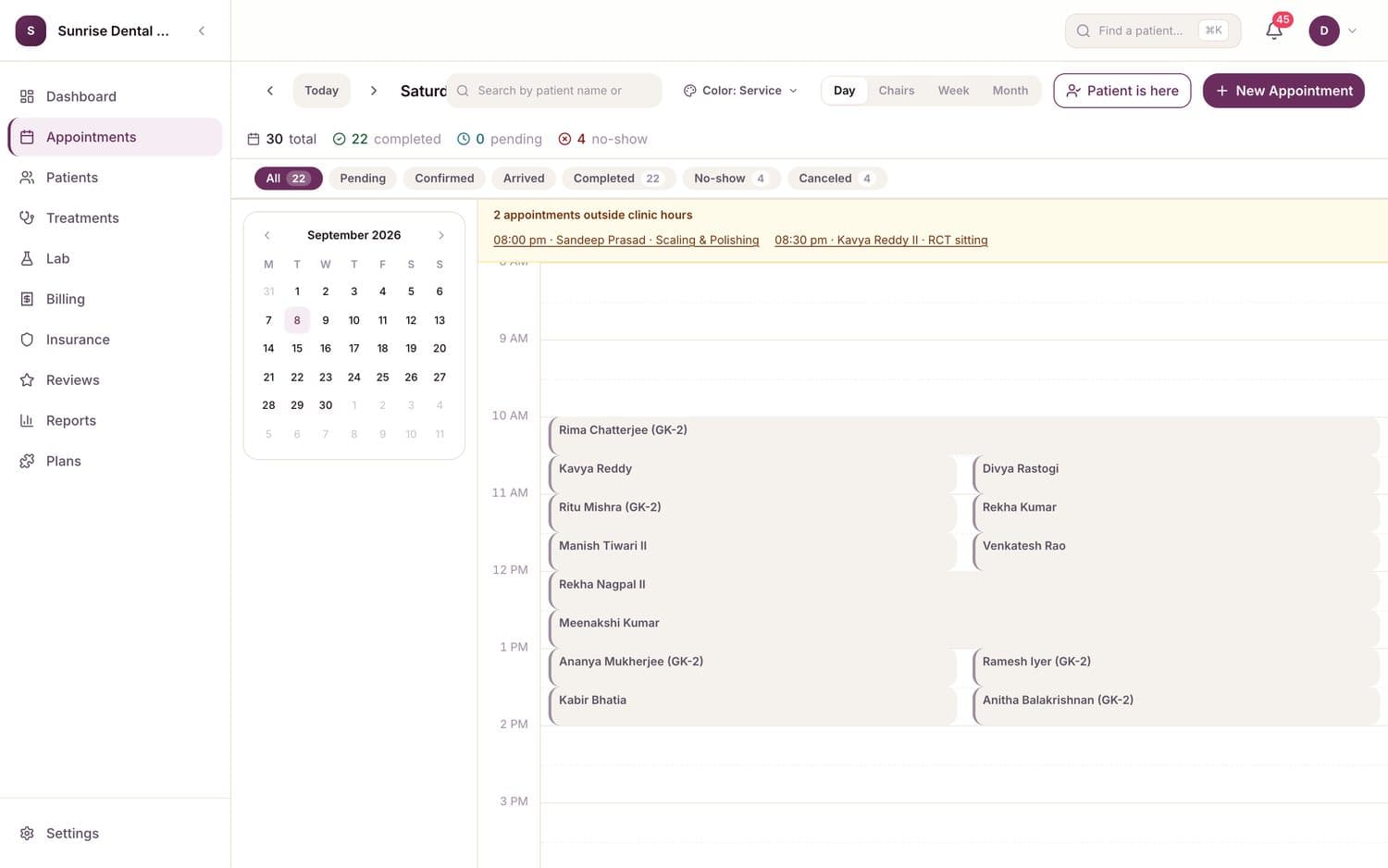This screenshot has width=1388, height=868.
Task: Filter appointments by No-show status
Action: pyautogui.click(x=730, y=179)
